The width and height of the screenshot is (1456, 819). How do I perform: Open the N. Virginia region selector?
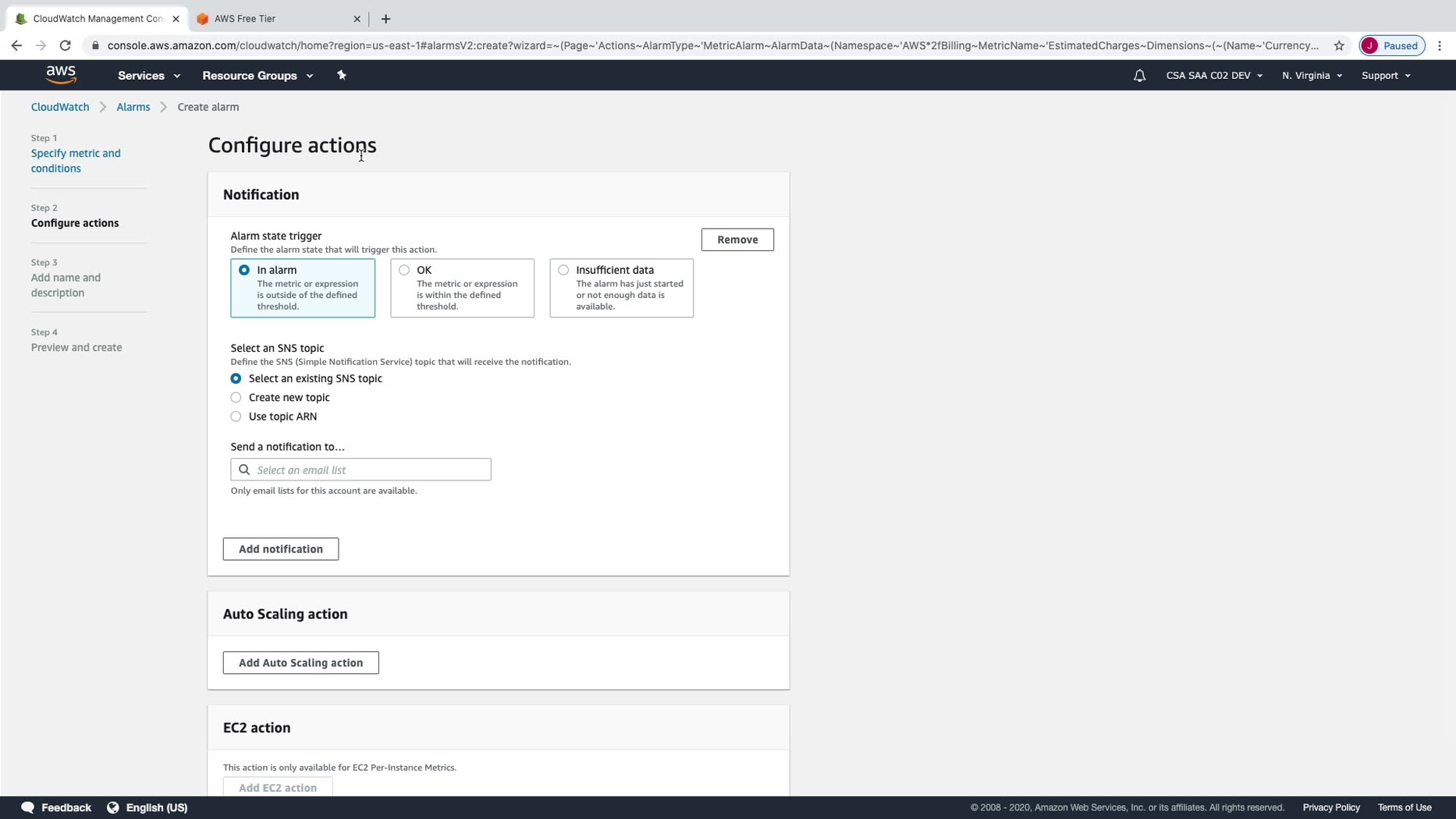click(1312, 76)
